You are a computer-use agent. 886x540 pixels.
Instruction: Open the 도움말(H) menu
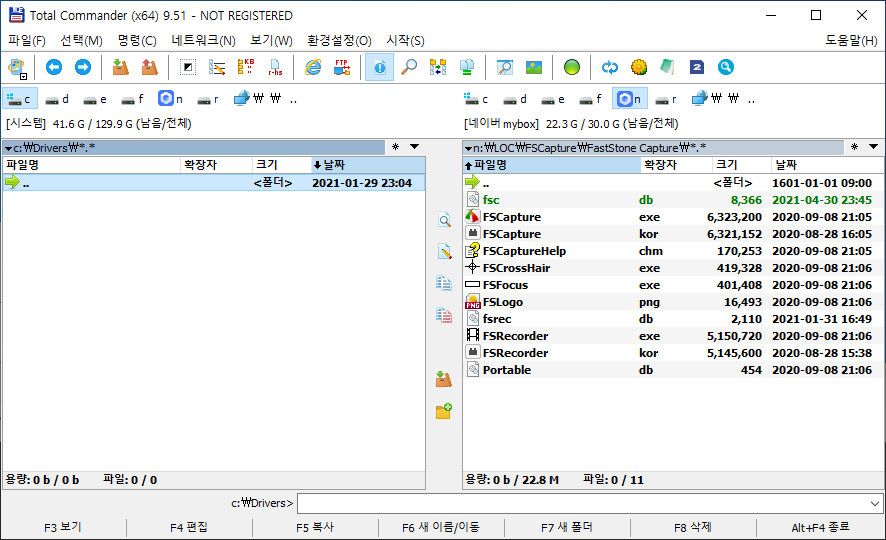[851, 41]
